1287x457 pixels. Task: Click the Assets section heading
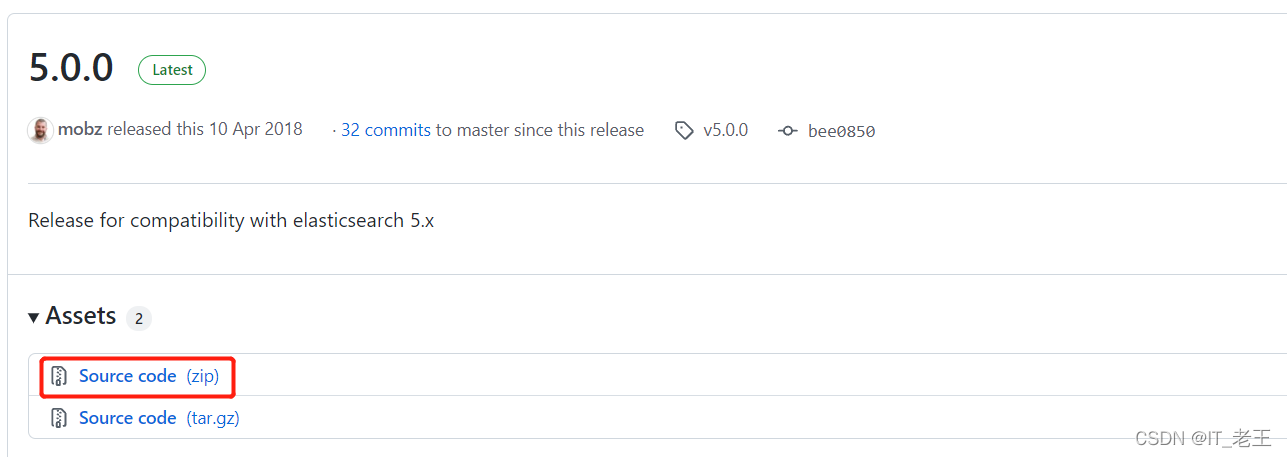81,316
